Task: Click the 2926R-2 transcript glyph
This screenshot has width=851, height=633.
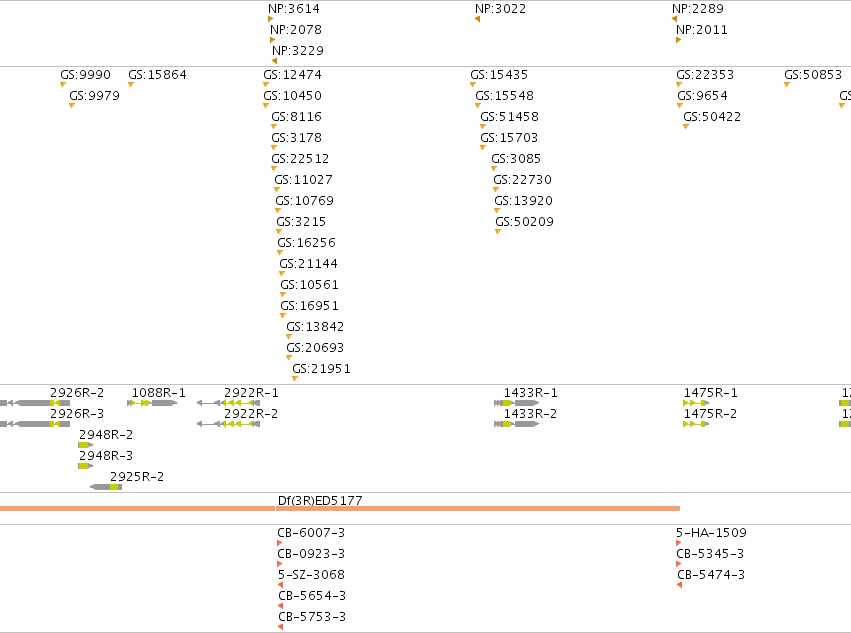Action: pyautogui.click(x=35, y=403)
